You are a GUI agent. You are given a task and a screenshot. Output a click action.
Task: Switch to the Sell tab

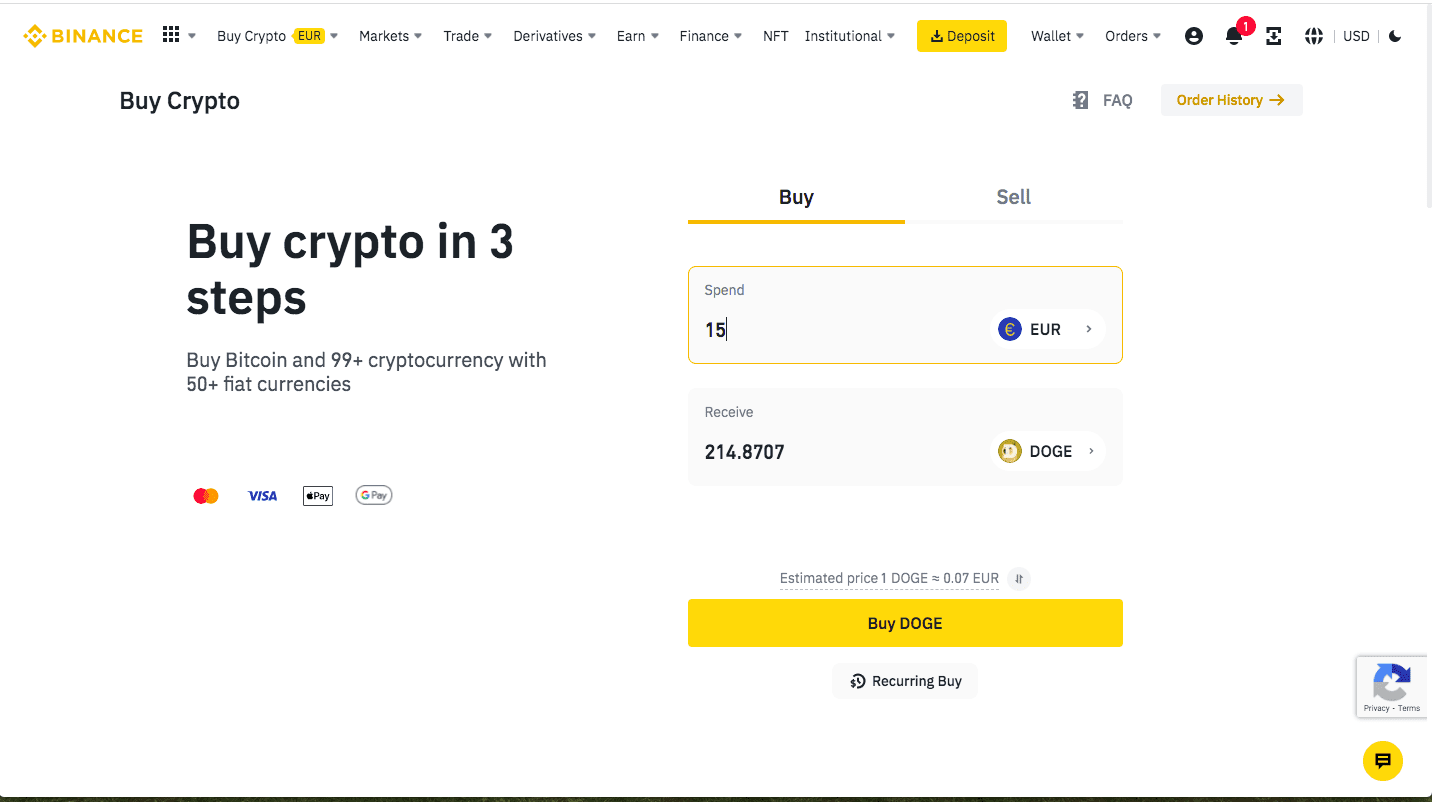(x=1013, y=197)
